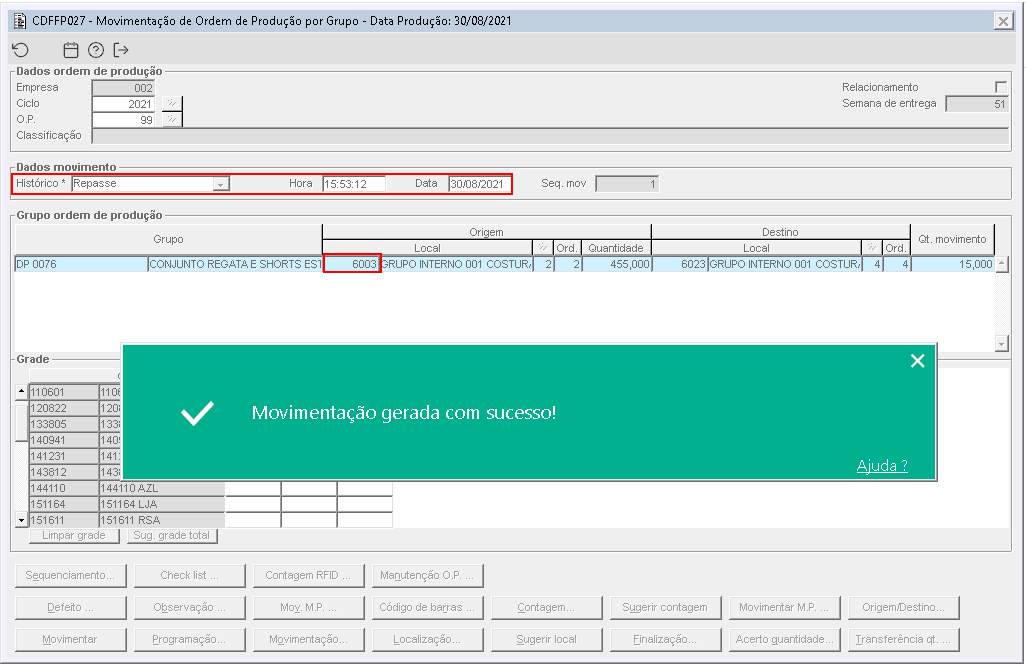Open the Histórico dropdown

(221, 184)
